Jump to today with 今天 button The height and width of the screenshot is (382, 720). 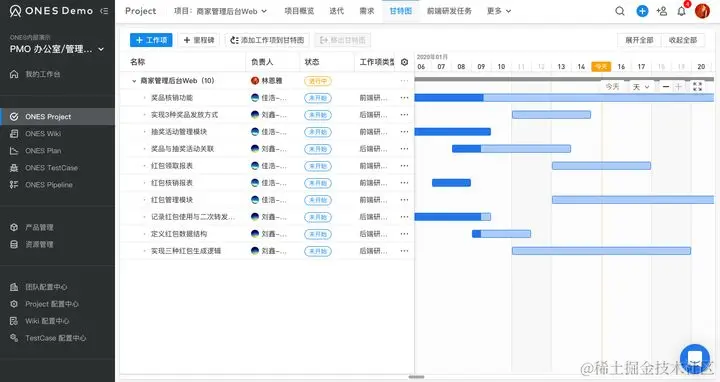click(x=612, y=86)
